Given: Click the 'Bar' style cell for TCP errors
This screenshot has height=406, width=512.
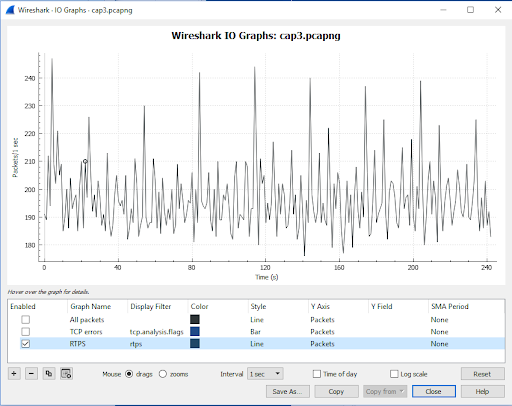Looking at the screenshot, I should [x=256, y=332].
